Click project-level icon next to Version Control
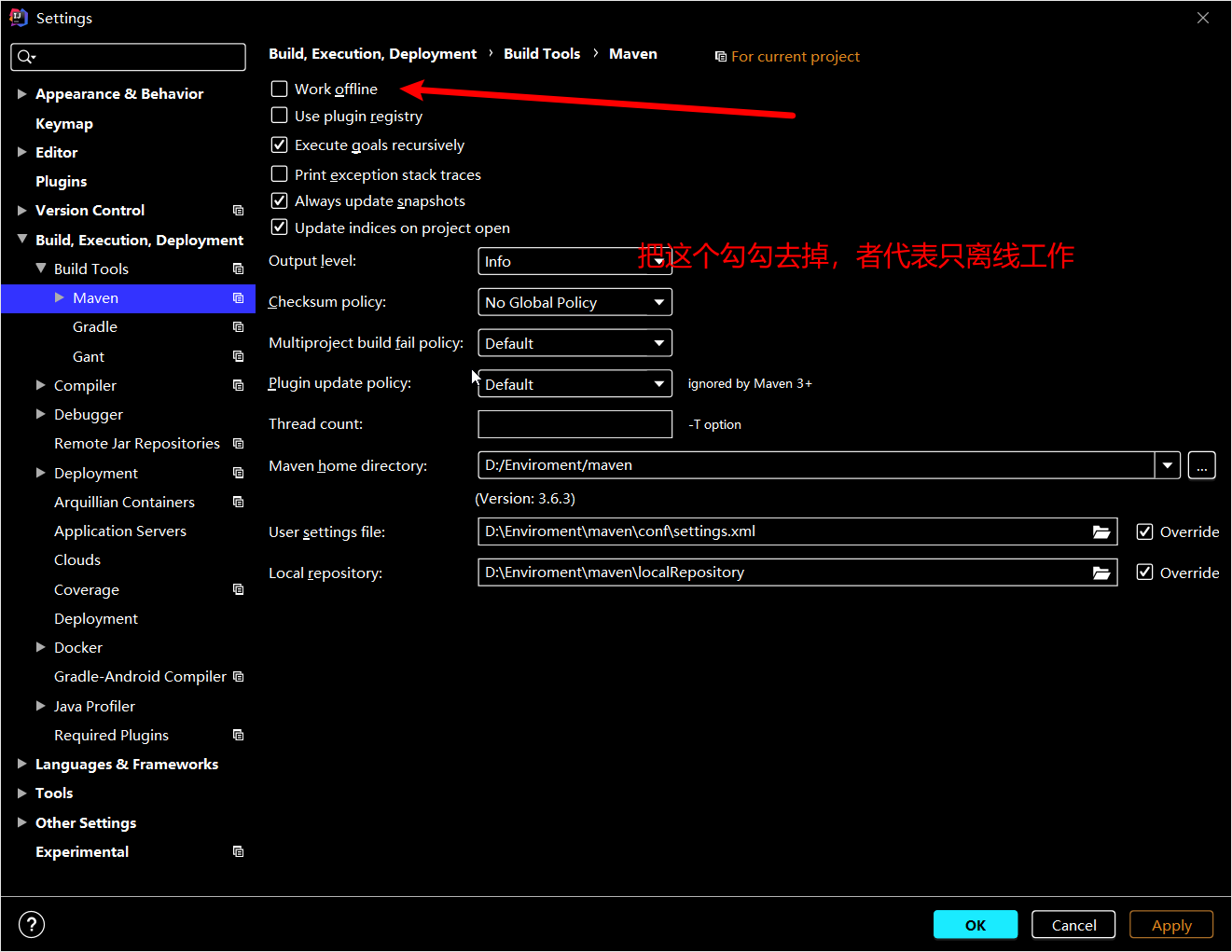The width and height of the screenshot is (1232, 952). [x=238, y=211]
